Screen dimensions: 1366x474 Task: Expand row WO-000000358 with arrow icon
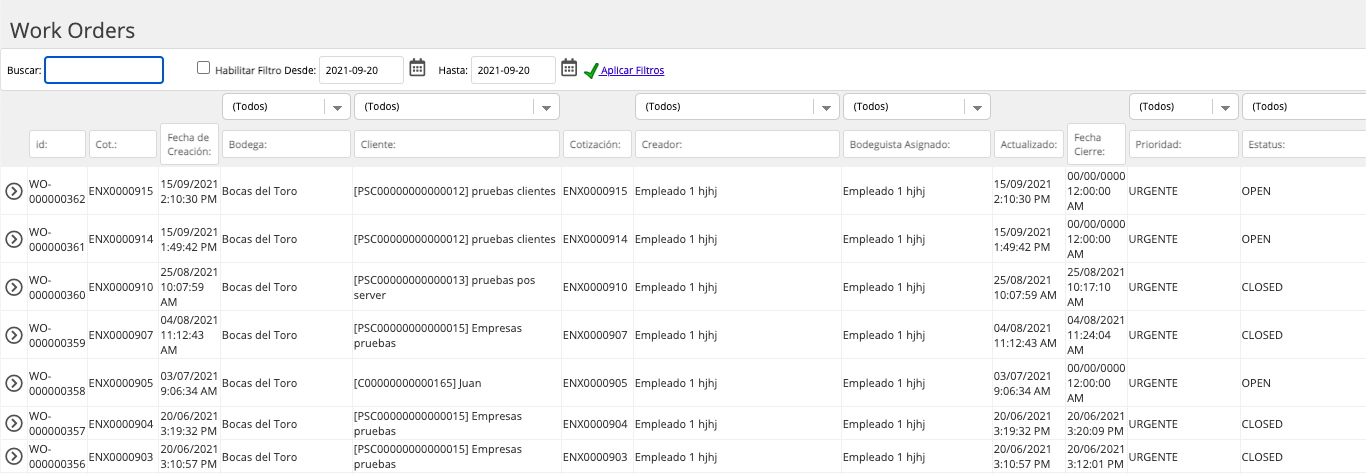(x=14, y=383)
